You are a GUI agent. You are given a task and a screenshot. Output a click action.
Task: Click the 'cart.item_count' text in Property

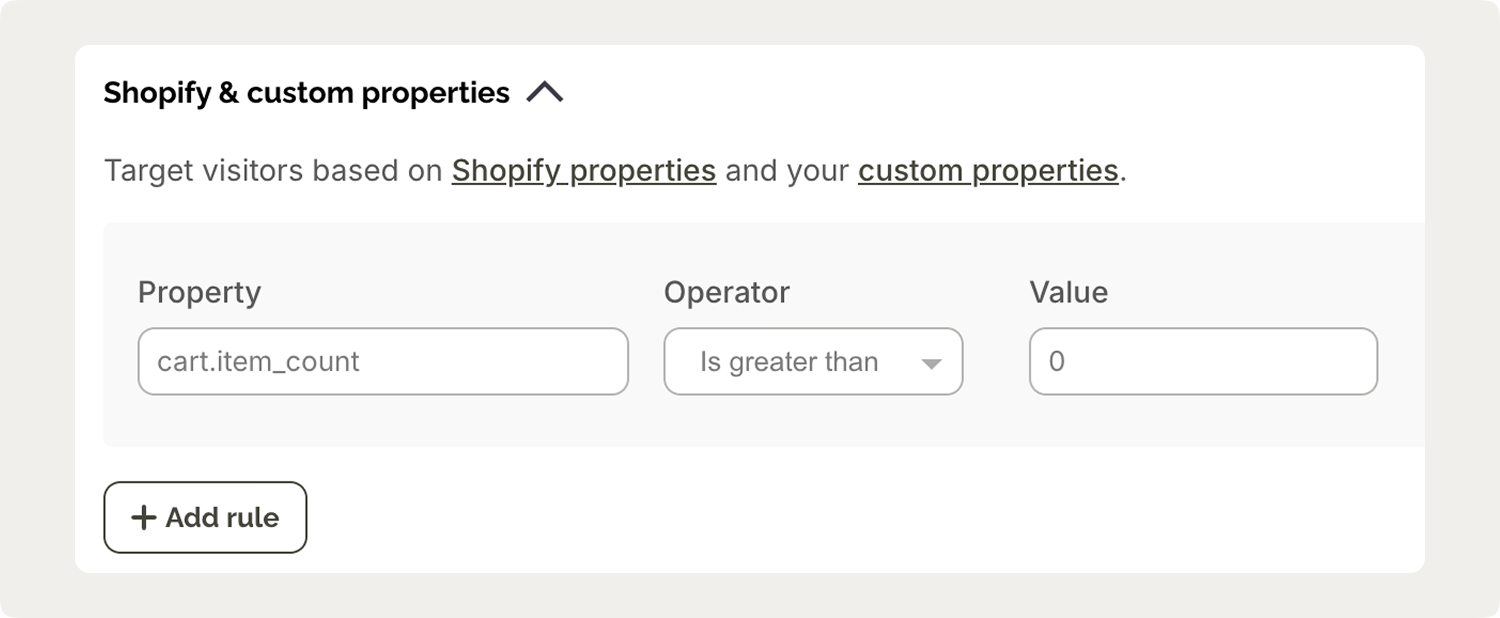(258, 362)
